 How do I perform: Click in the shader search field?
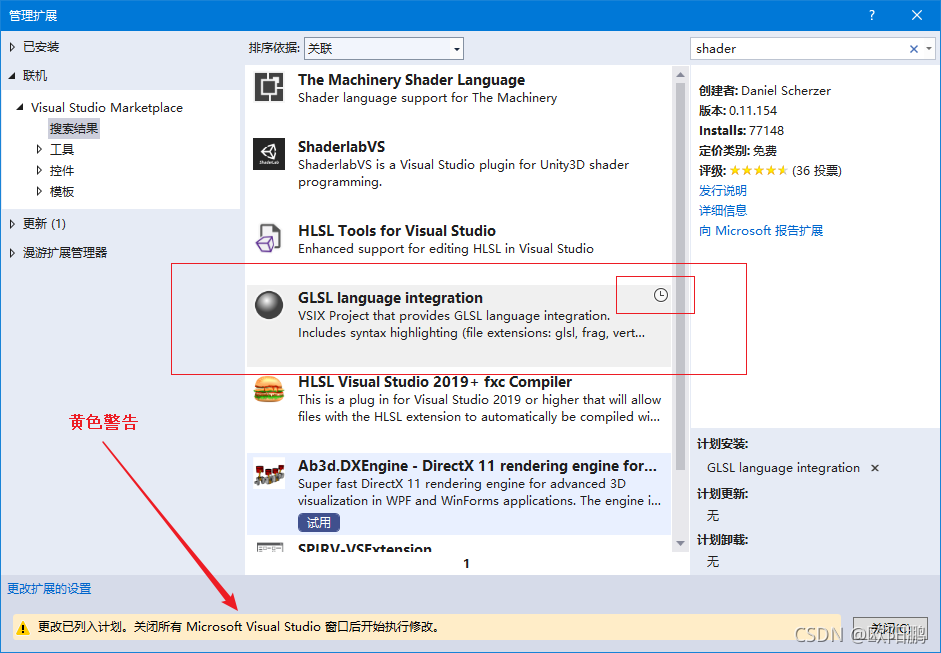[x=801, y=49]
